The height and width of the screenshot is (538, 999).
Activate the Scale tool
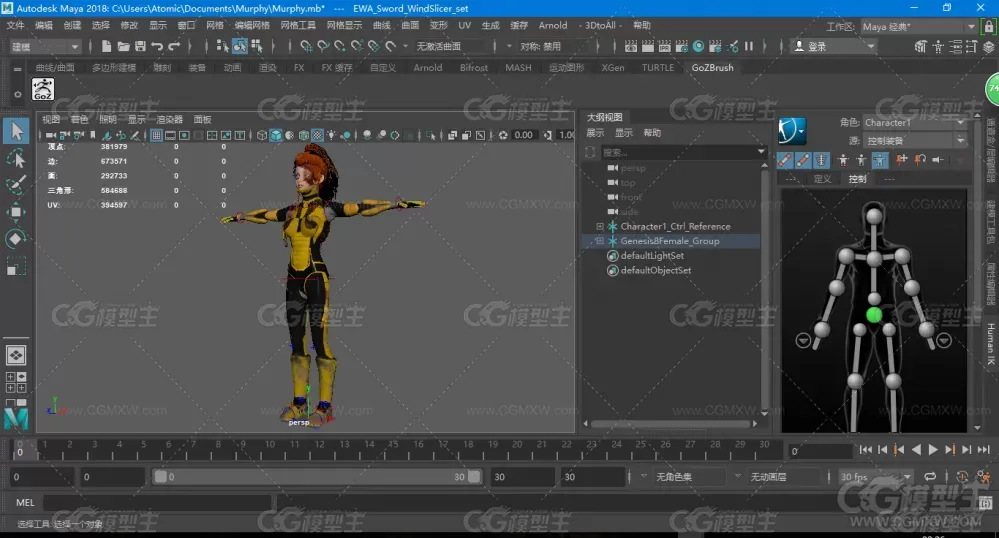pos(16,266)
